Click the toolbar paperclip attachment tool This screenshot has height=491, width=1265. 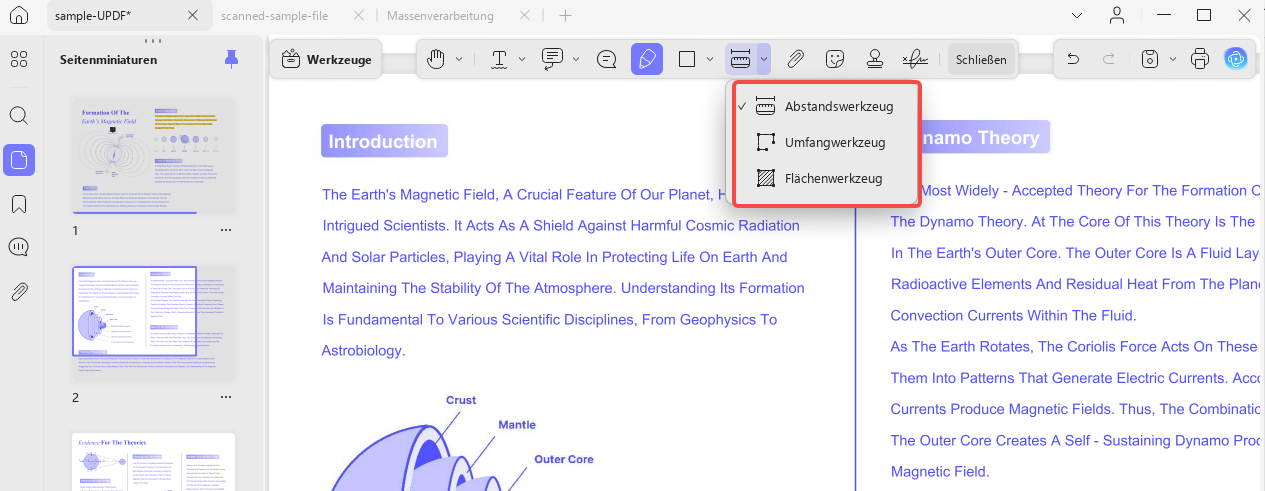796,59
